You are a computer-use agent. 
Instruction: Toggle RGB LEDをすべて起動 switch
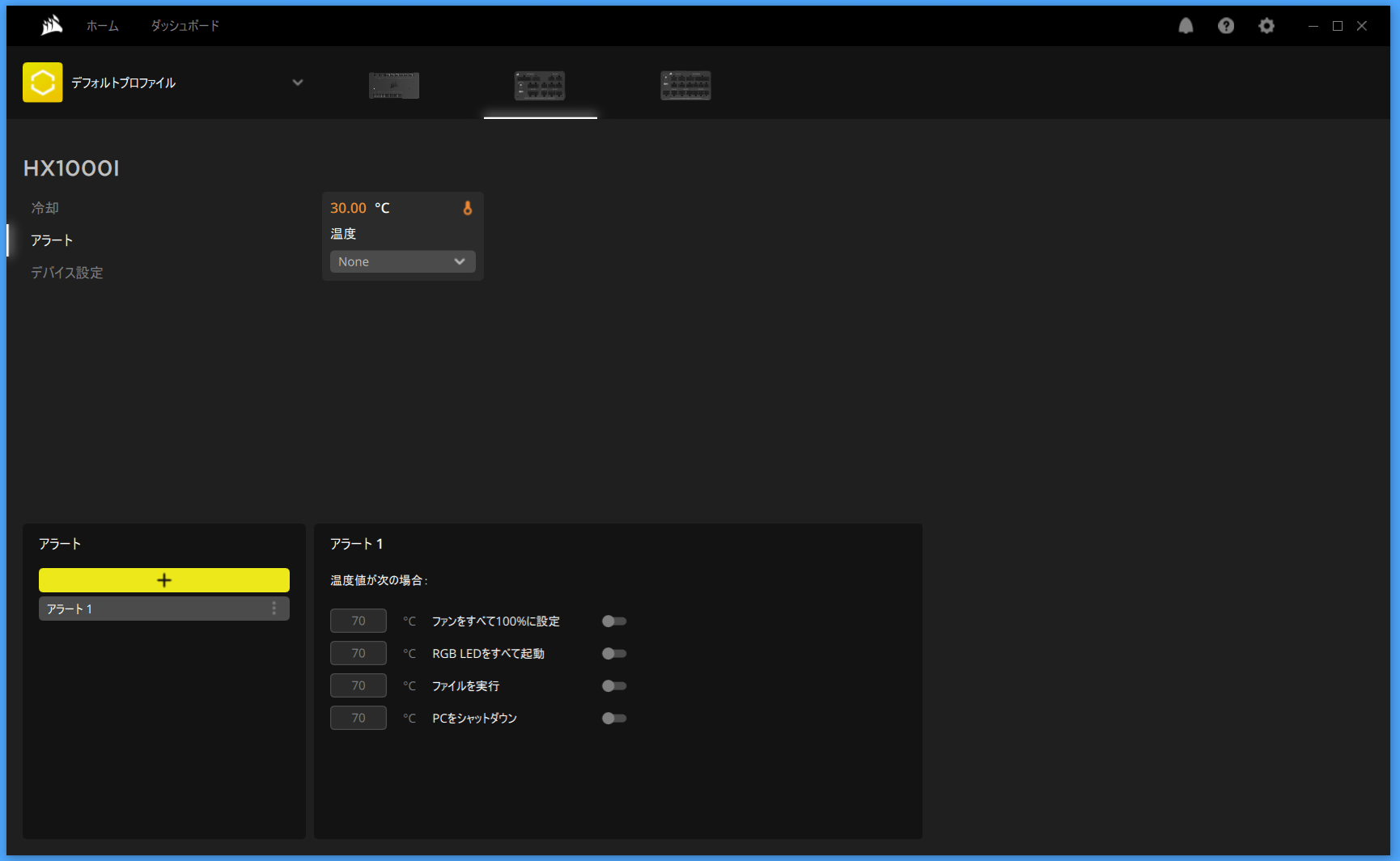pyautogui.click(x=614, y=653)
